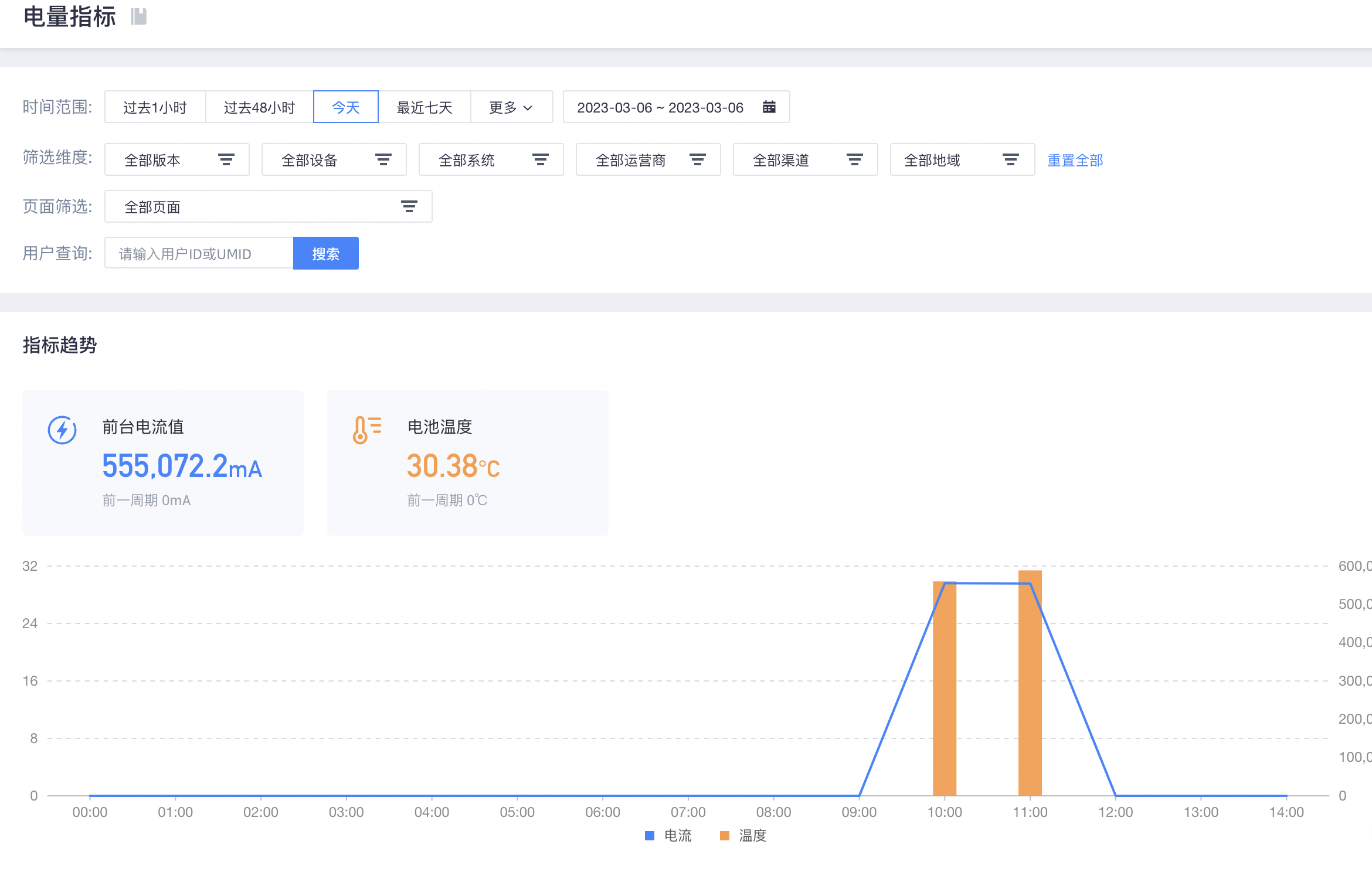Click the 前一周期 0mA text
The height and width of the screenshot is (872, 1372).
(147, 500)
